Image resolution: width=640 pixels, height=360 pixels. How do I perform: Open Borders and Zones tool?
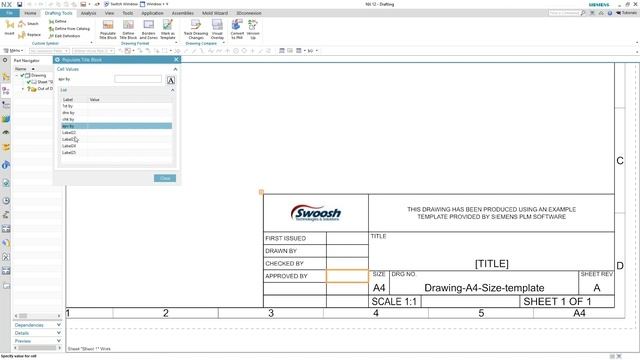(149, 29)
